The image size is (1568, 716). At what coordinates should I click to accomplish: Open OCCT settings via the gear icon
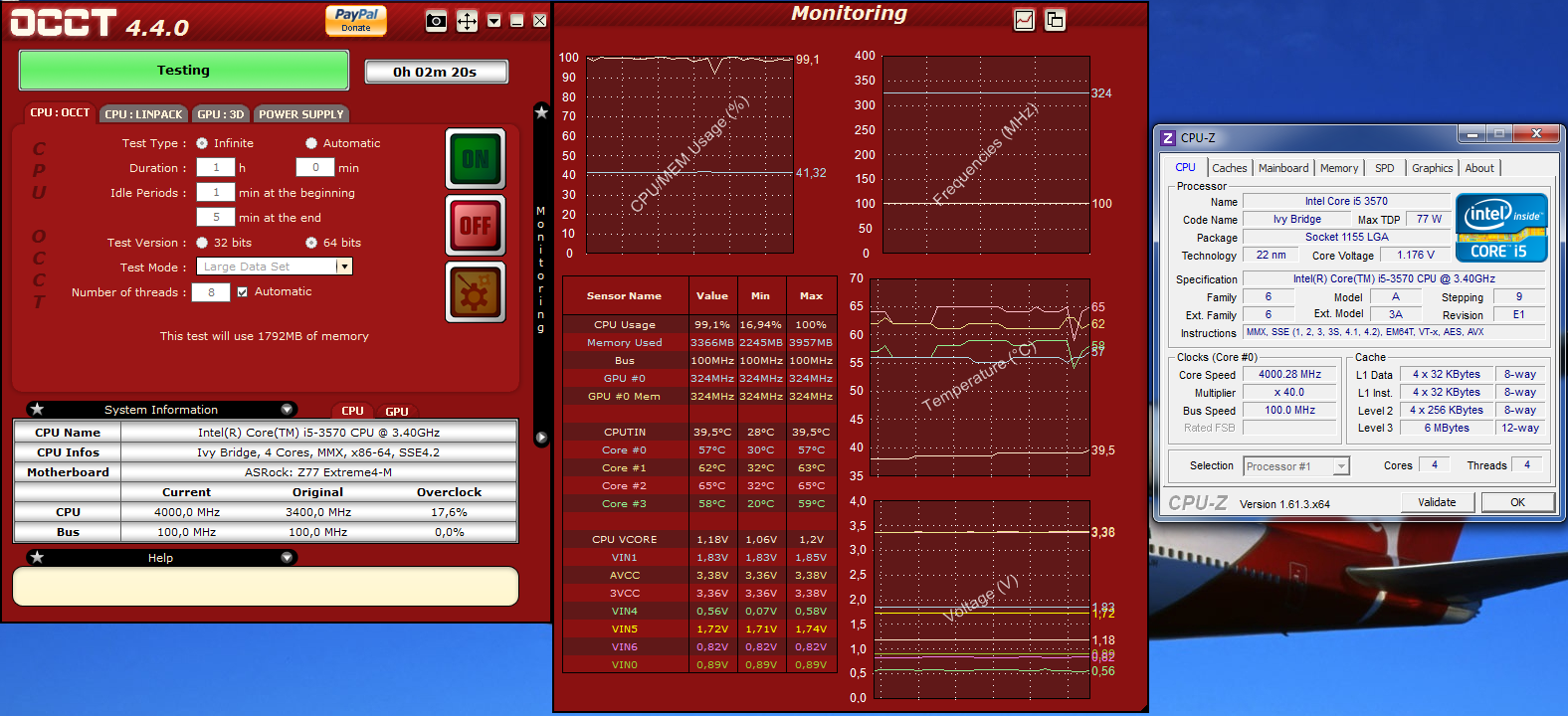click(476, 292)
